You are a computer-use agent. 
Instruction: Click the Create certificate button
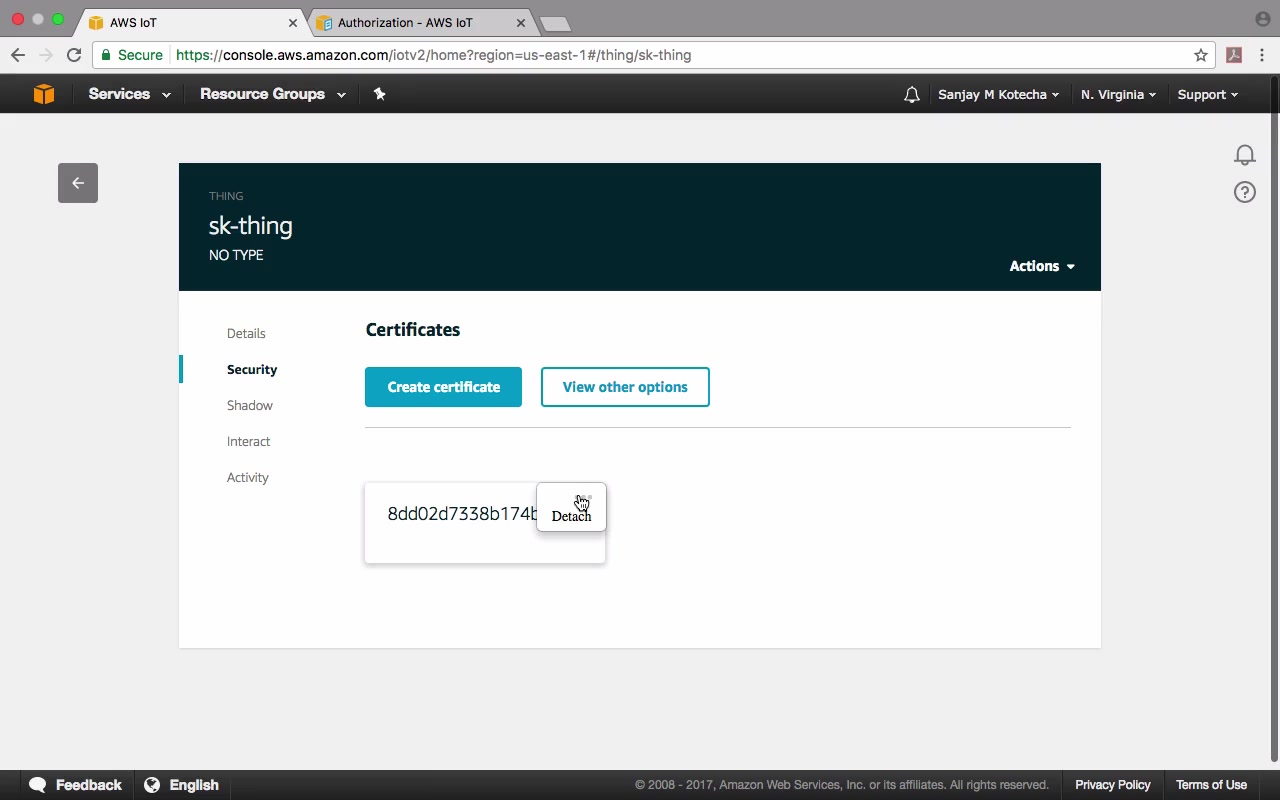coord(443,387)
